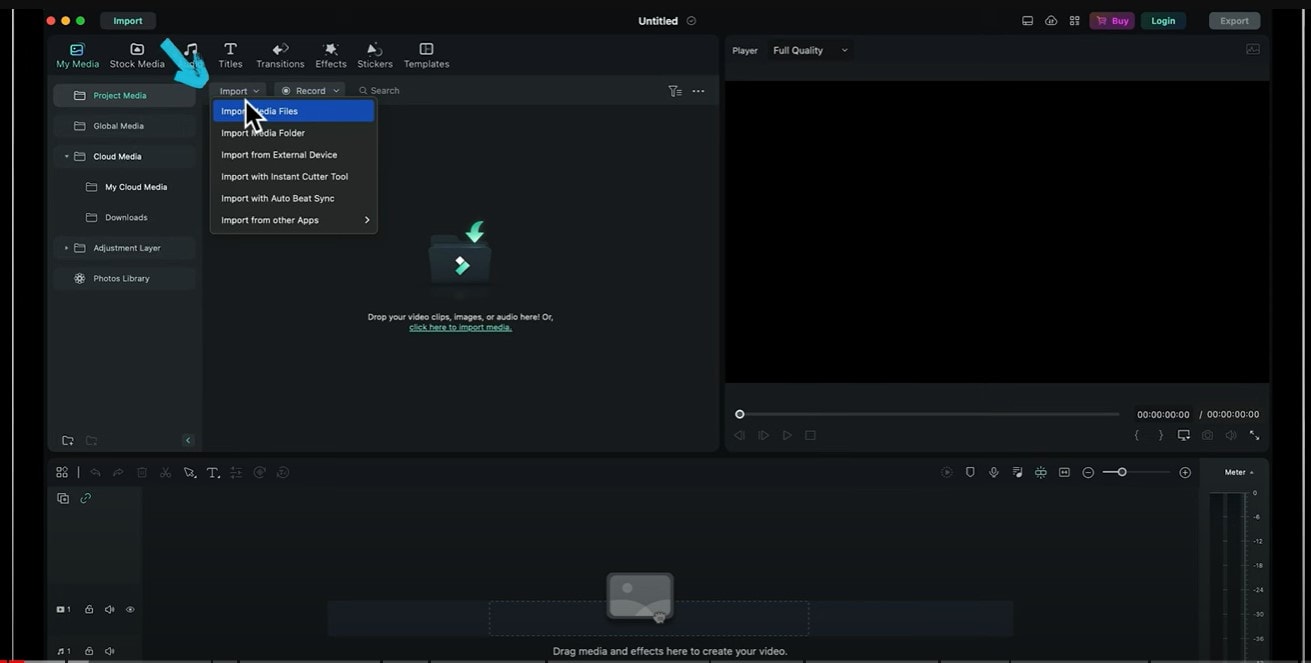
Task: Lock video track 1
Action: pos(90,609)
